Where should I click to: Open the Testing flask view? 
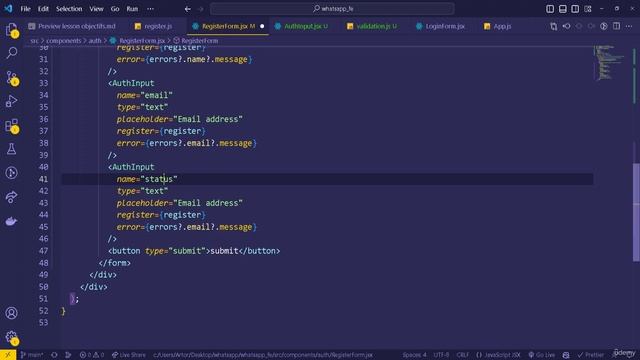(x=11, y=149)
